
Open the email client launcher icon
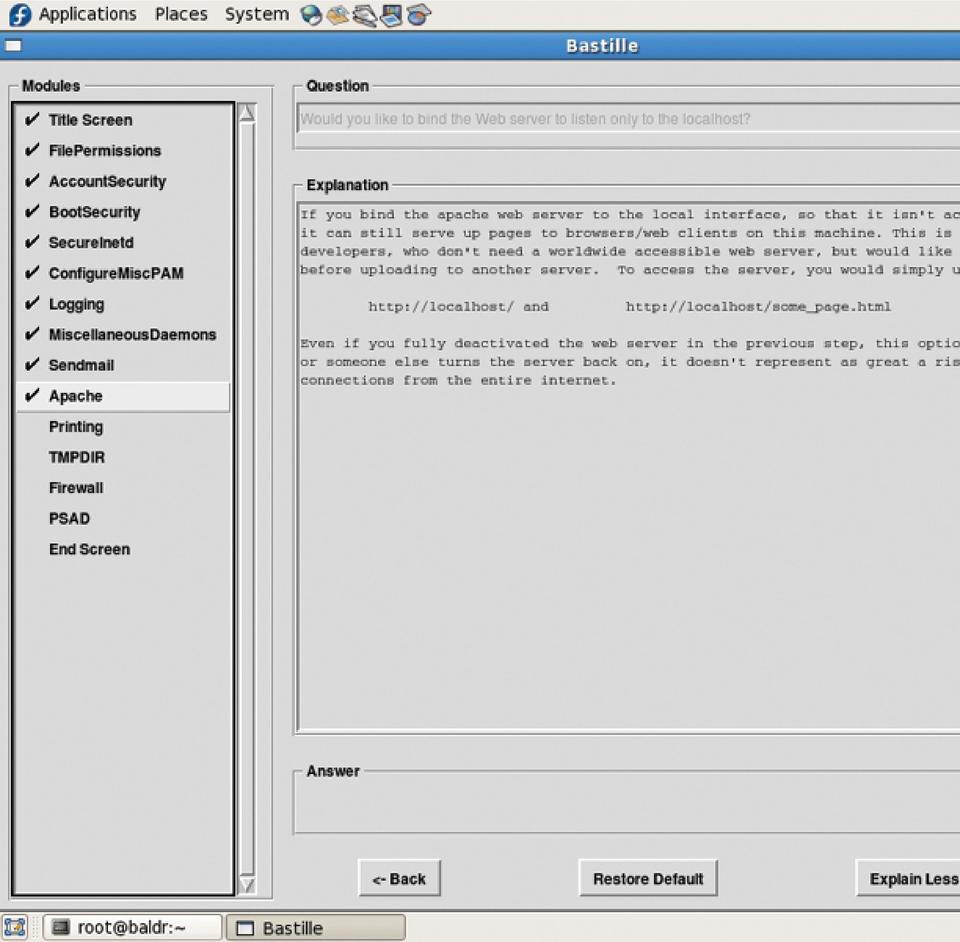[338, 15]
